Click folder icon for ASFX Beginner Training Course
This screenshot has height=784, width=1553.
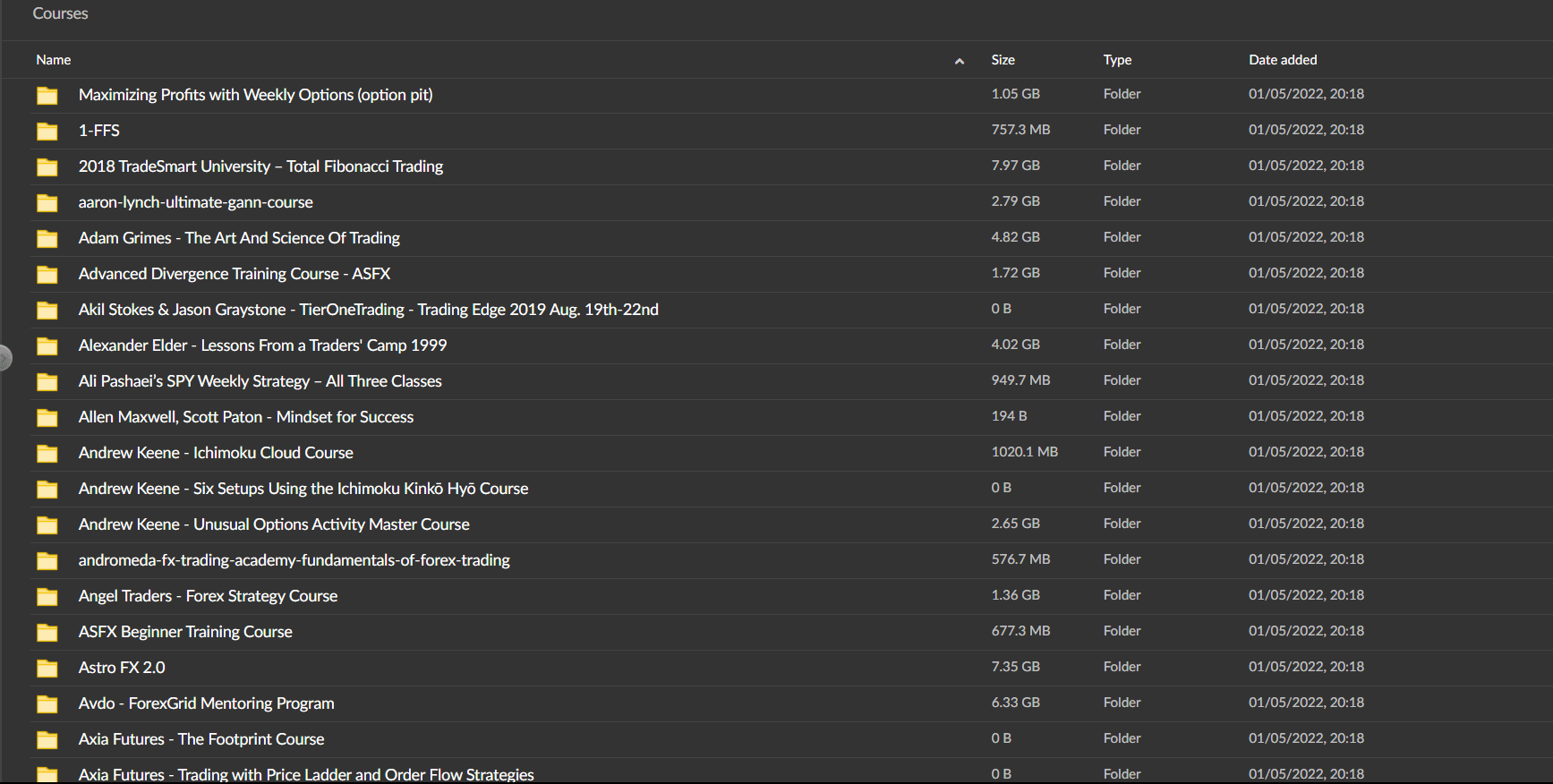pyautogui.click(x=47, y=633)
